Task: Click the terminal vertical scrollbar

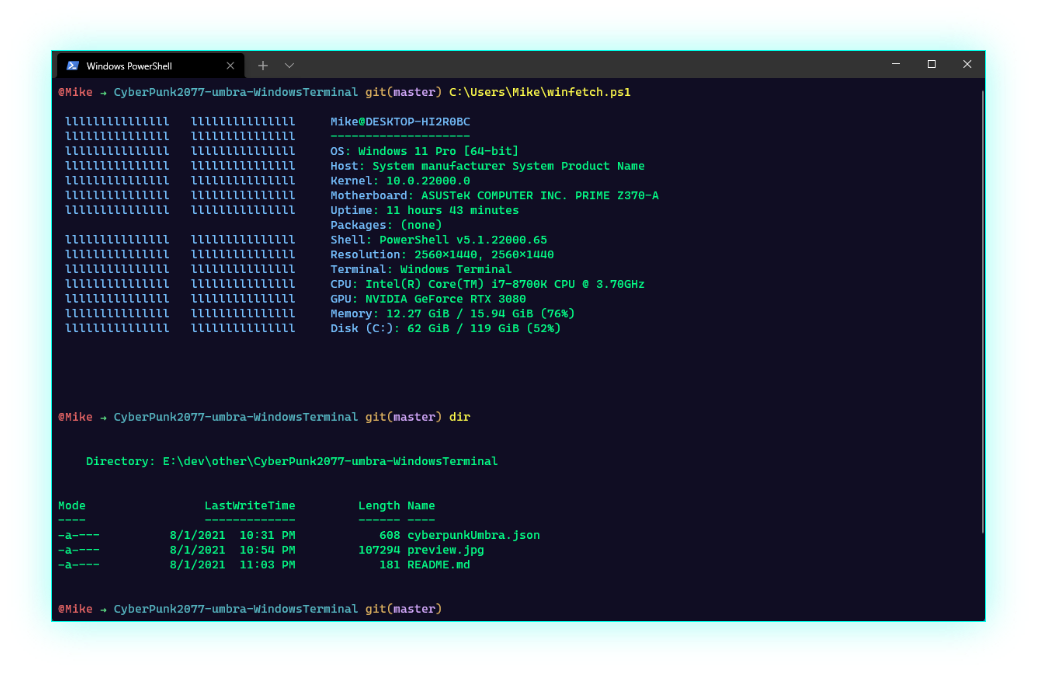Action: tap(982, 311)
